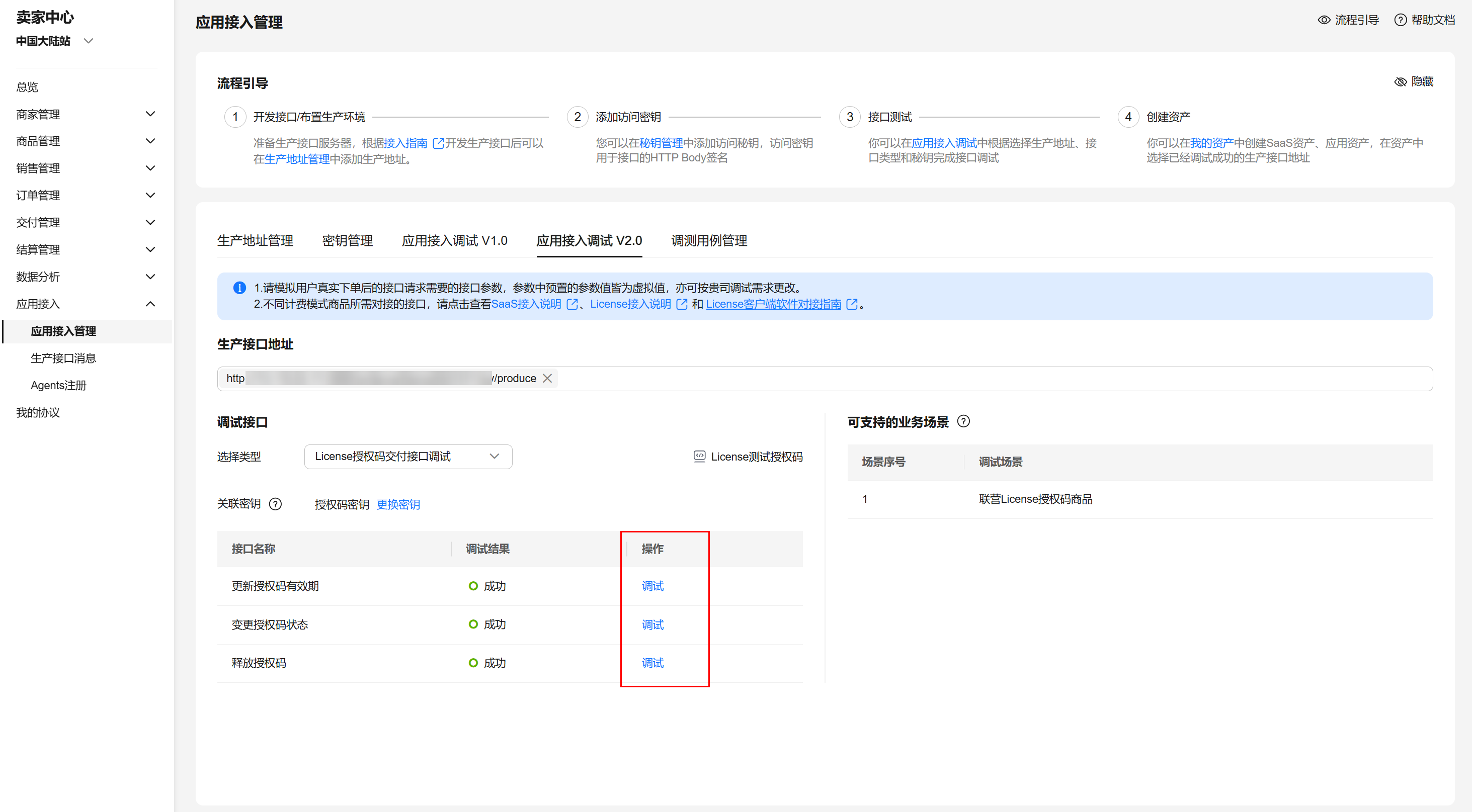The height and width of the screenshot is (812, 1472).
Task: Click 更换密钥 link
Action: [x=398, y=504]
